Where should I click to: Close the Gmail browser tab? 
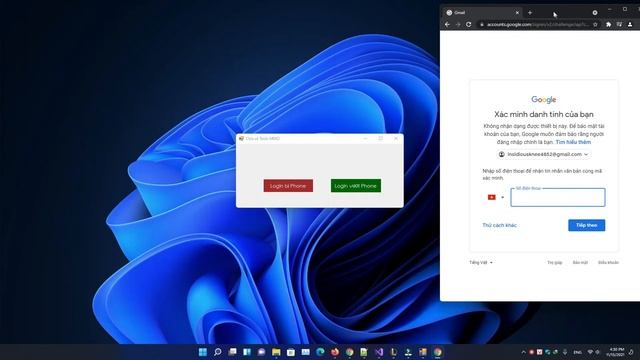click(x=517, y=13)
